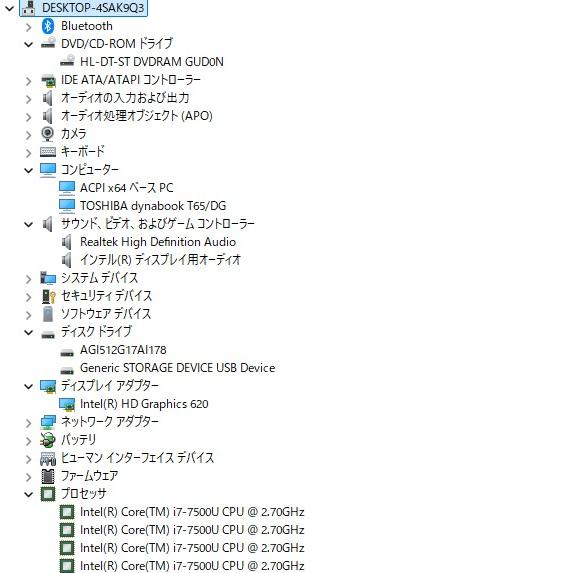Expand オーディオ処理オブジェクト (APO) category
The width and height of the screenshot is (573, 573).
(29, 117)
